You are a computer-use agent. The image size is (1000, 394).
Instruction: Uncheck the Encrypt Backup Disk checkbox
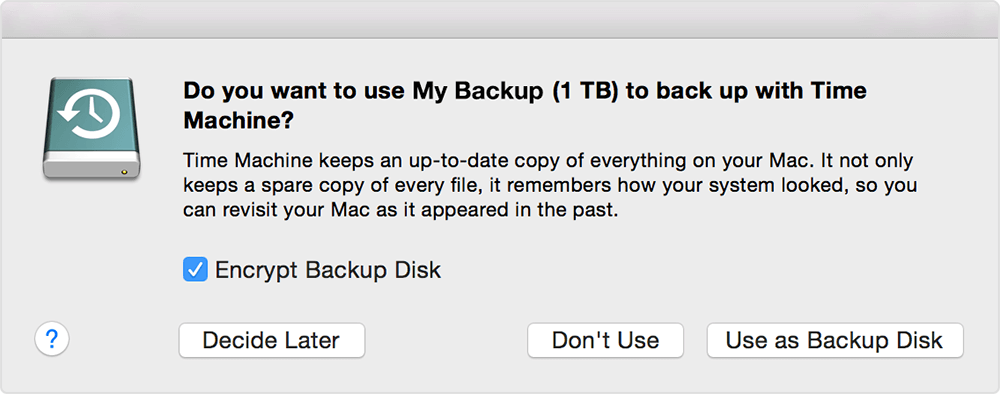[x=195, y=270]
